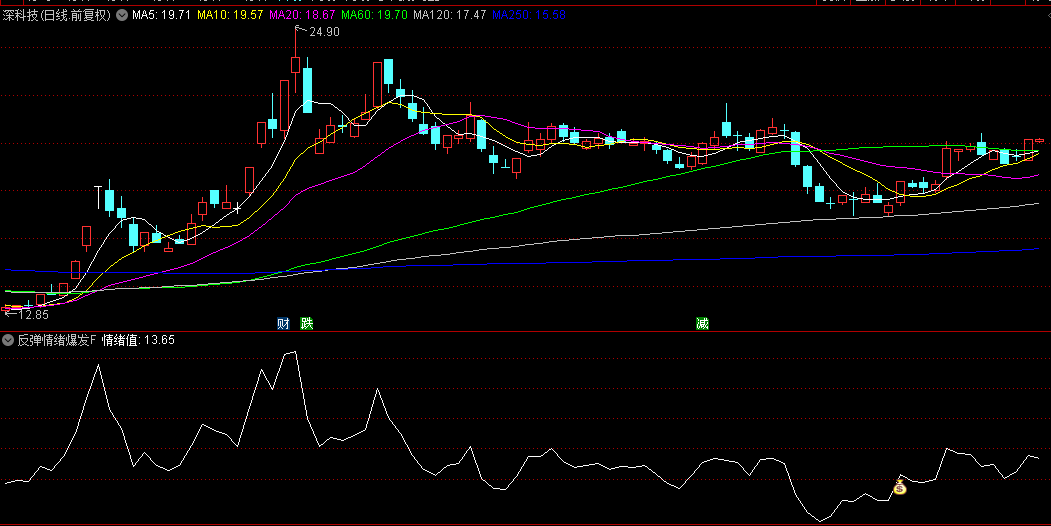Image resolution: width=1051 pixels, height=526 pixels.
Task: Click the green 跌 marker icon
Action: (x=306, y=324)
